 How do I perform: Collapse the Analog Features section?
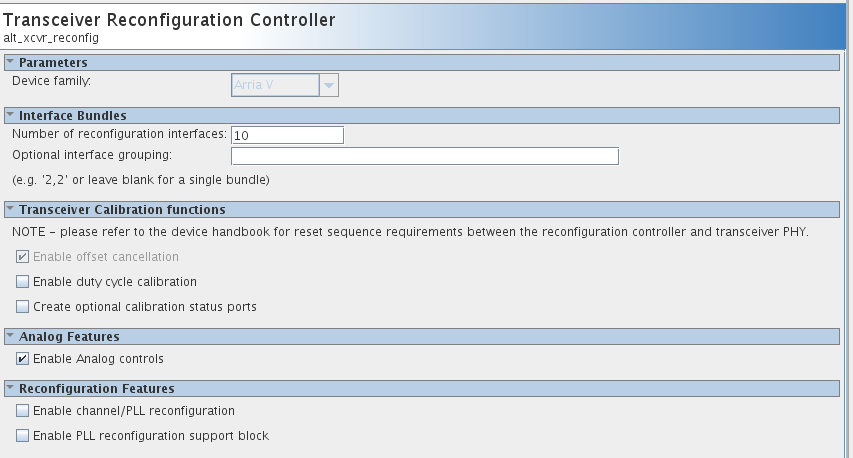10,336
